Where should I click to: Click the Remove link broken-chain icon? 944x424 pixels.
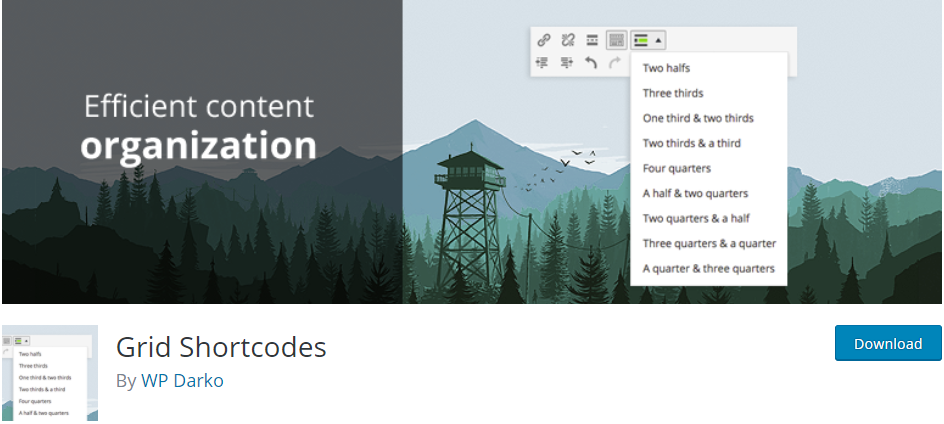[568, 40]
